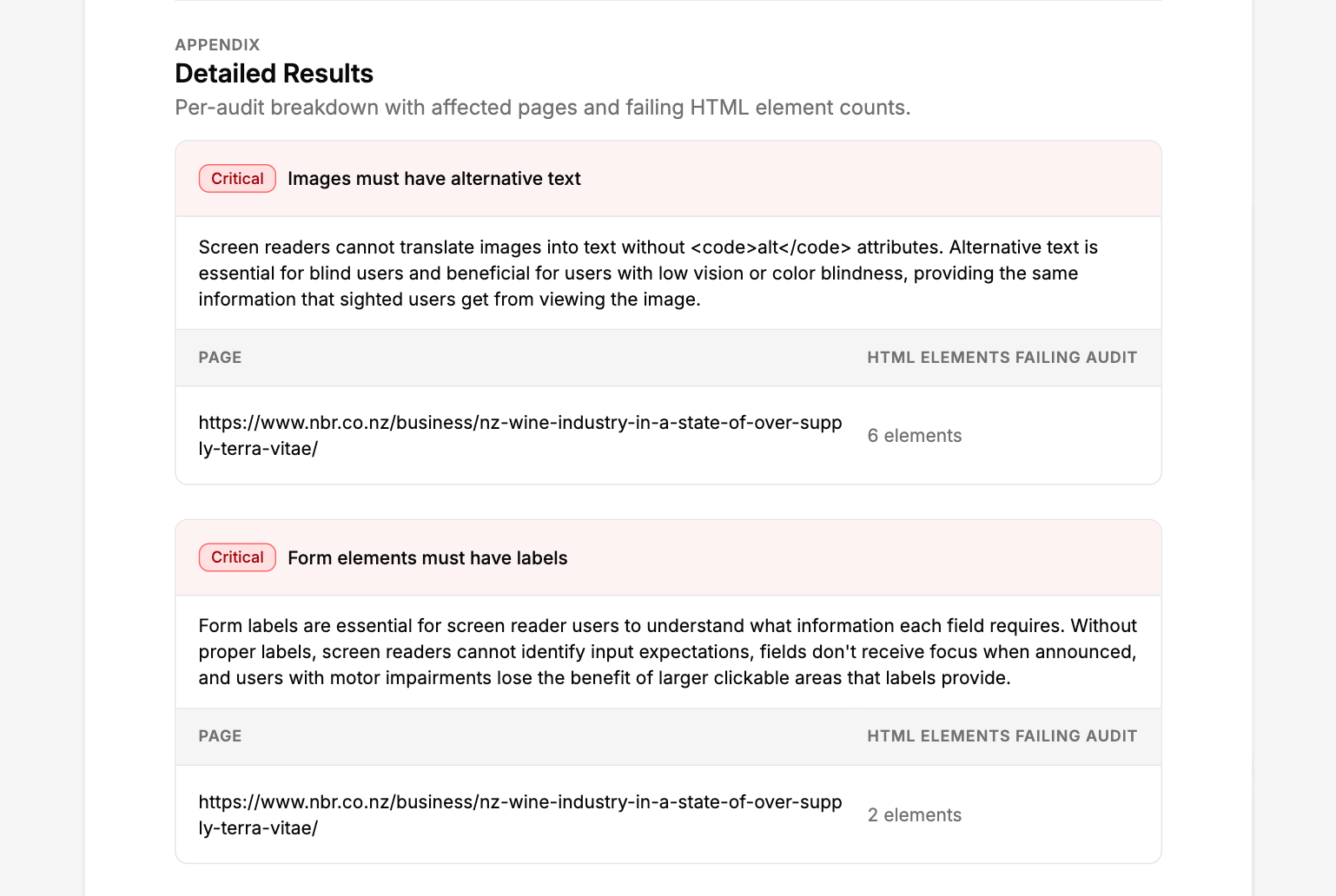Screen dimensions: 1336x896
Task: Click the 'ly-terra-vitae/' URL continuation in first table
Action: [258, 449]
